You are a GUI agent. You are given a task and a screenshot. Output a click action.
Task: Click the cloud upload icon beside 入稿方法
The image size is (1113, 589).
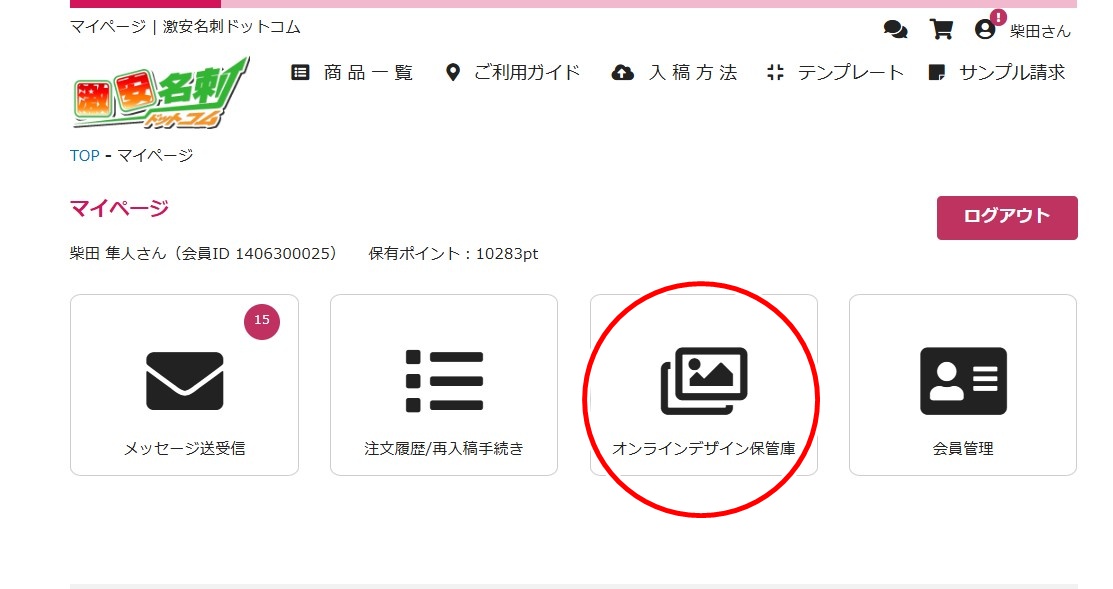coord(622,73)
